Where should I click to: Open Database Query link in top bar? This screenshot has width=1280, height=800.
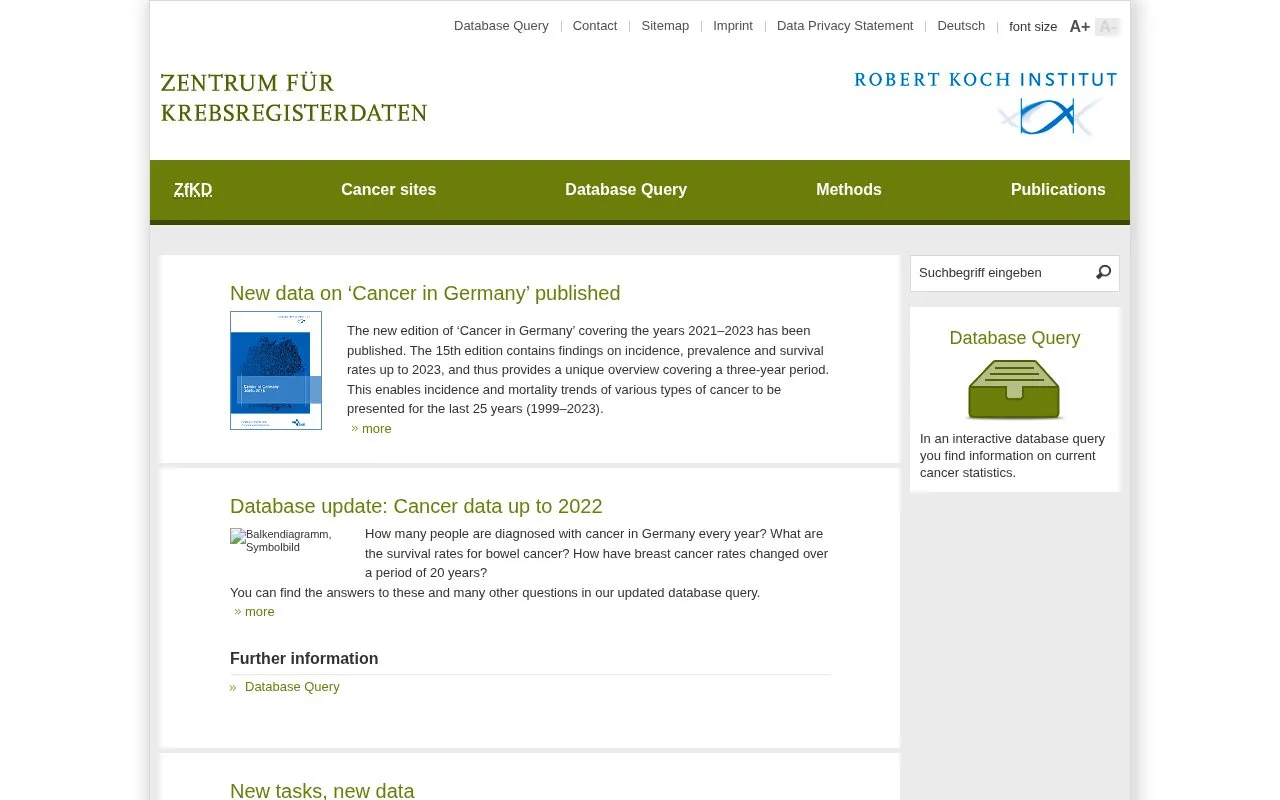(x=501, y=26)
